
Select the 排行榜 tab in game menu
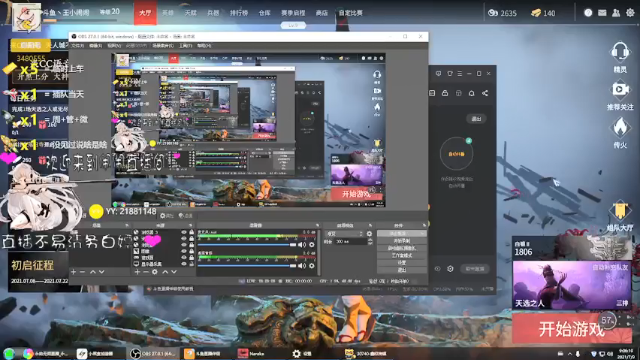pyautogui.click(x=239, y=13)
